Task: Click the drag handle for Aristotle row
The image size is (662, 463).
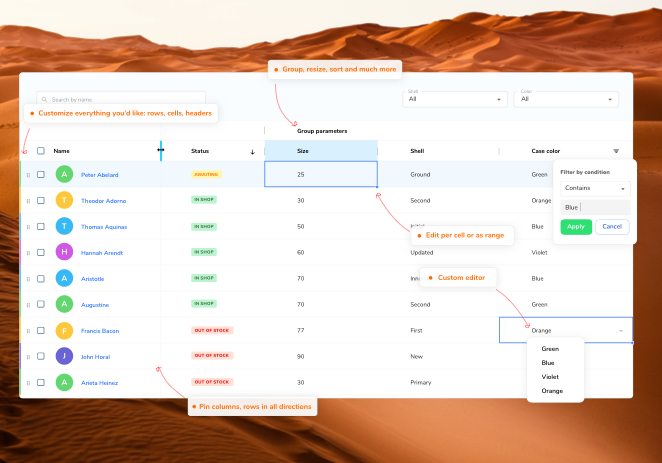Action: pyautogui.click(x=28, y=278)
